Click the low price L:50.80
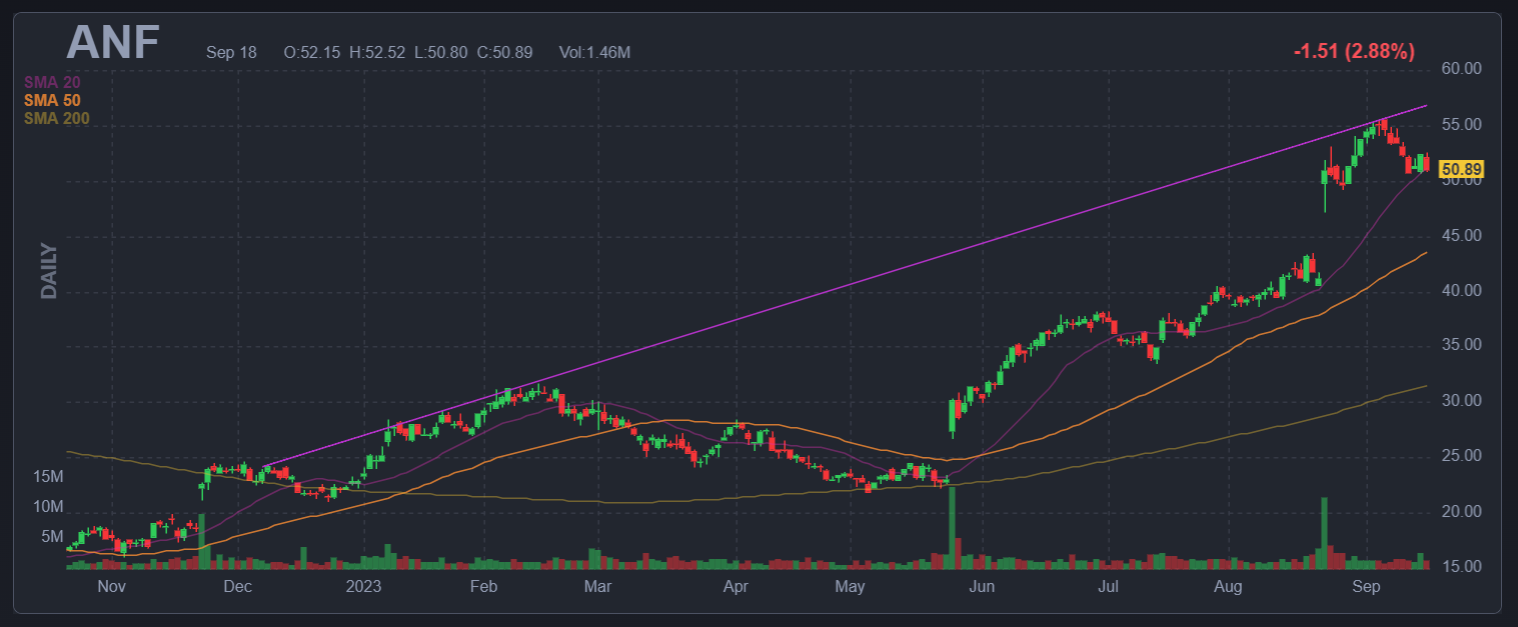Viewport: 1518px width, 627px height. 439,52
